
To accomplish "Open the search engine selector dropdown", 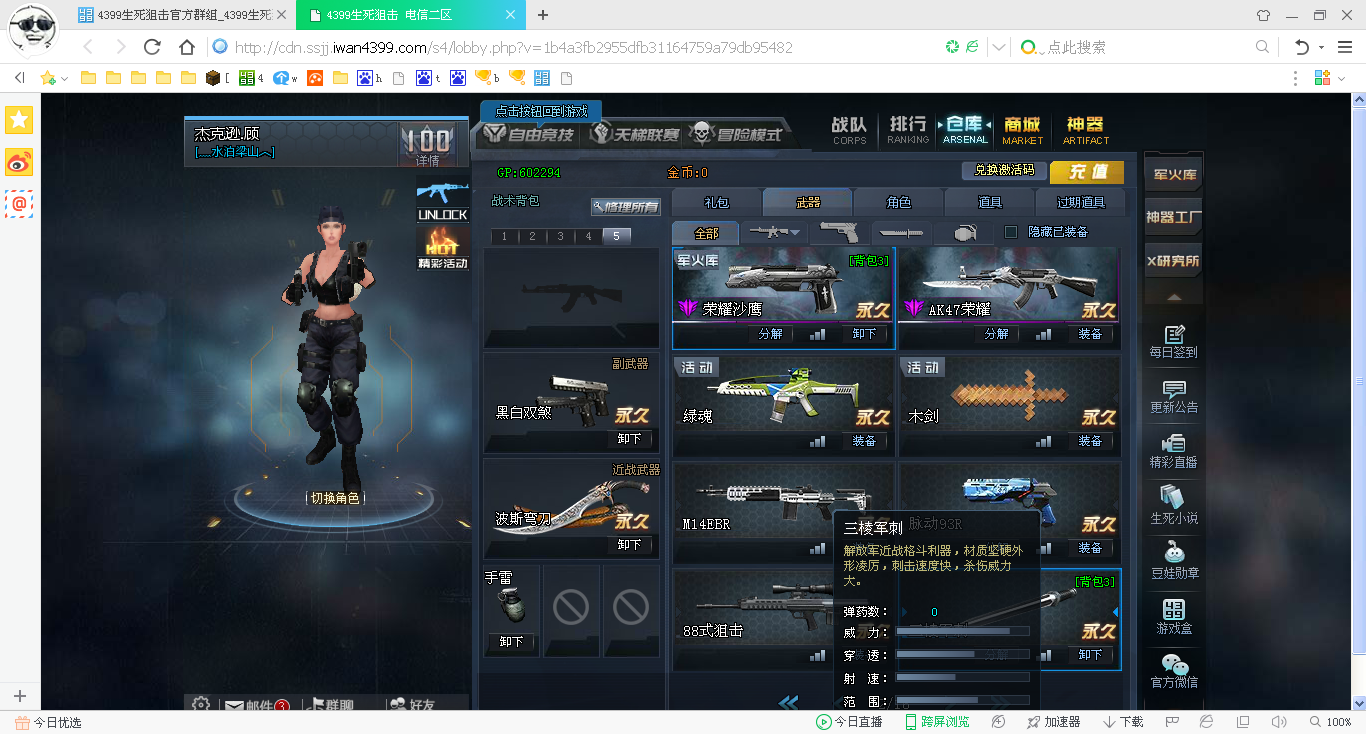I will 1030,47.
